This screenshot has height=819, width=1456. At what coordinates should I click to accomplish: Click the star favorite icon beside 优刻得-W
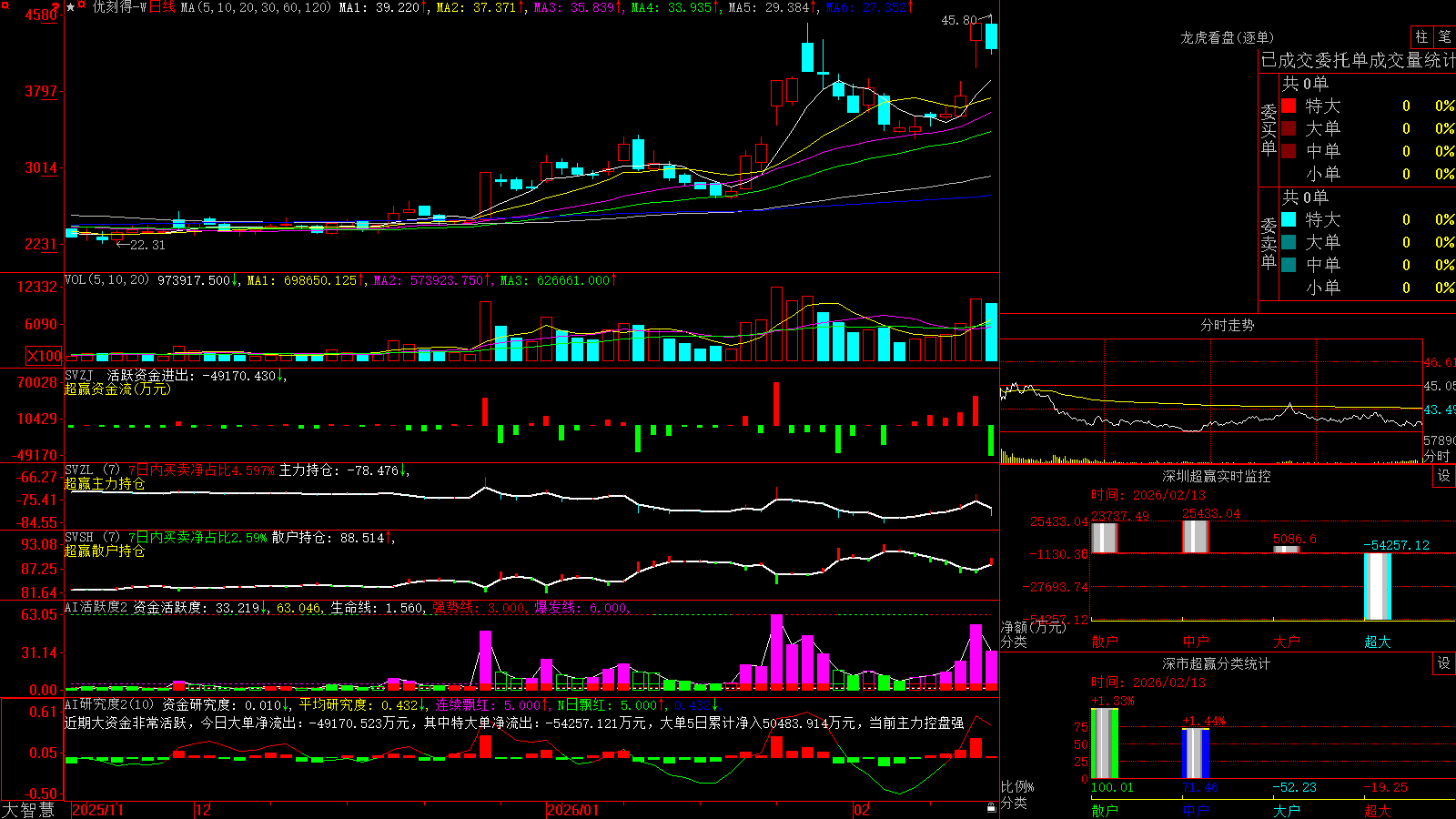tap(71, 7)
